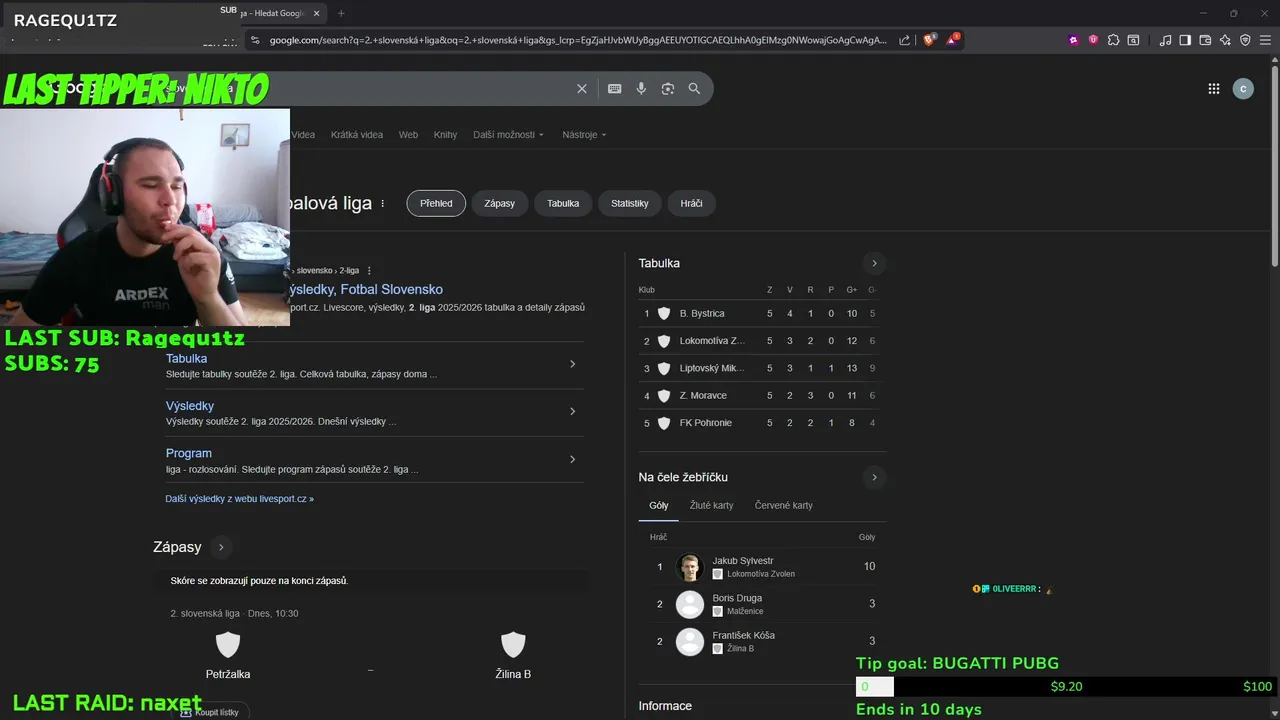Switch to 'Góly' leaderboard tab
The height and width of the screenshot is (720, 1280).
(x=658, y=505)
